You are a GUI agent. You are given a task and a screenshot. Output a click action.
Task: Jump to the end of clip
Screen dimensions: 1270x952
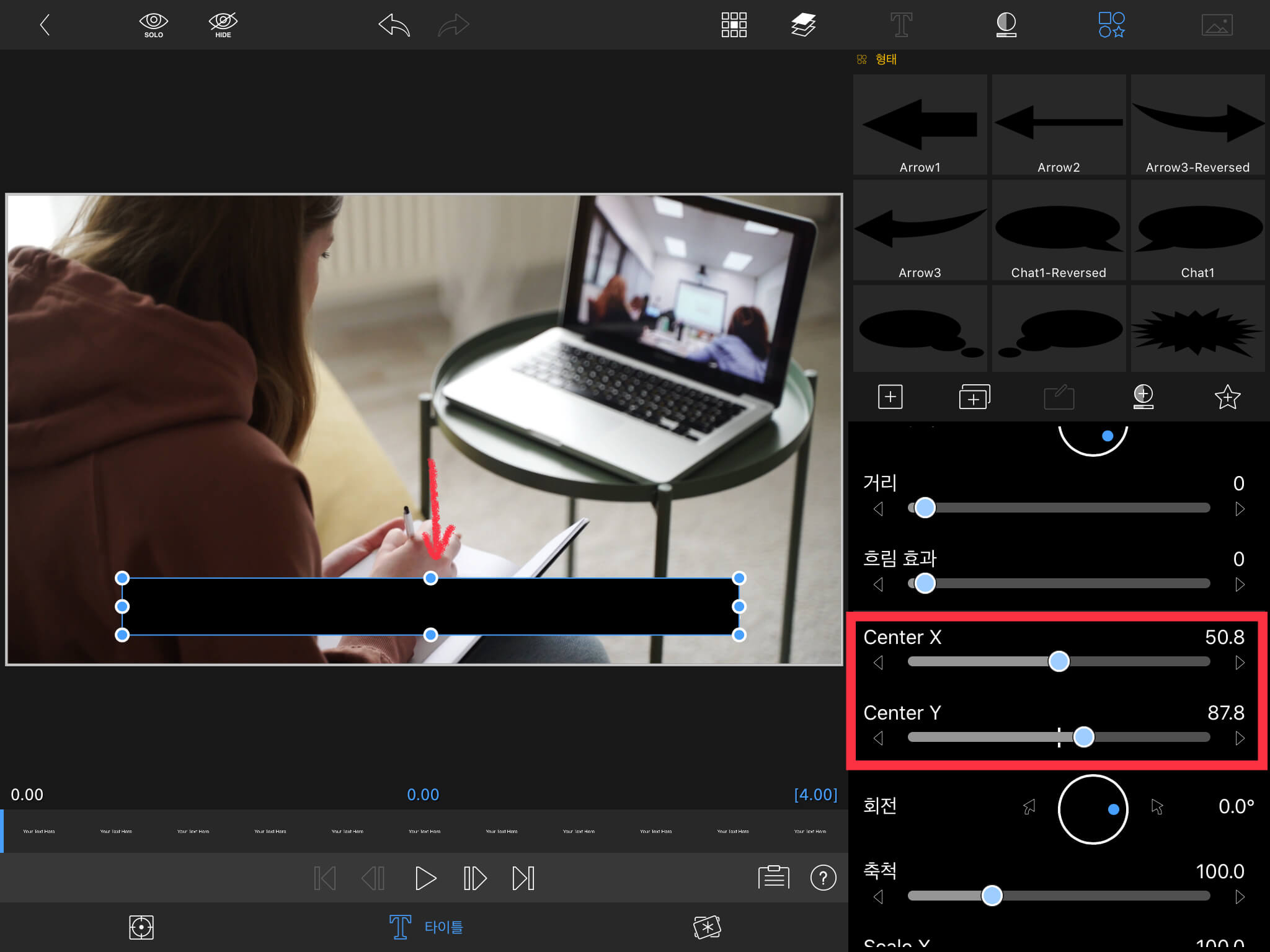(x=523, y=878)
